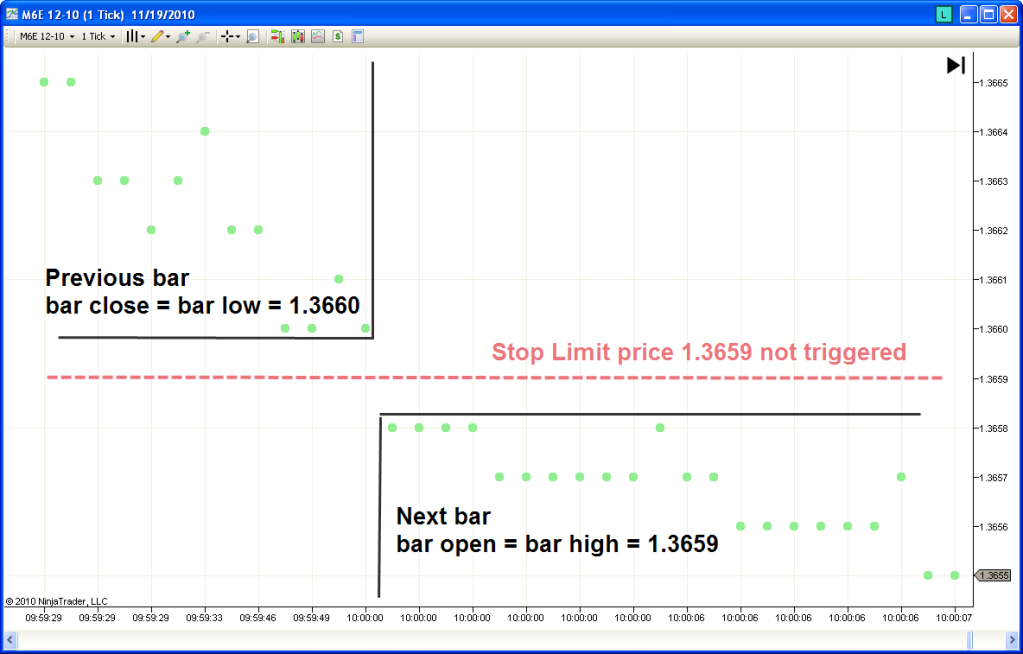Toggle the green L link indicator

tap(942, 14)
